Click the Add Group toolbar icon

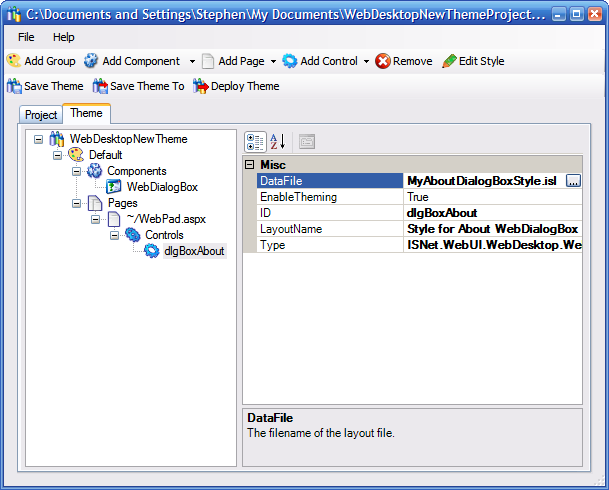(14, 61)
